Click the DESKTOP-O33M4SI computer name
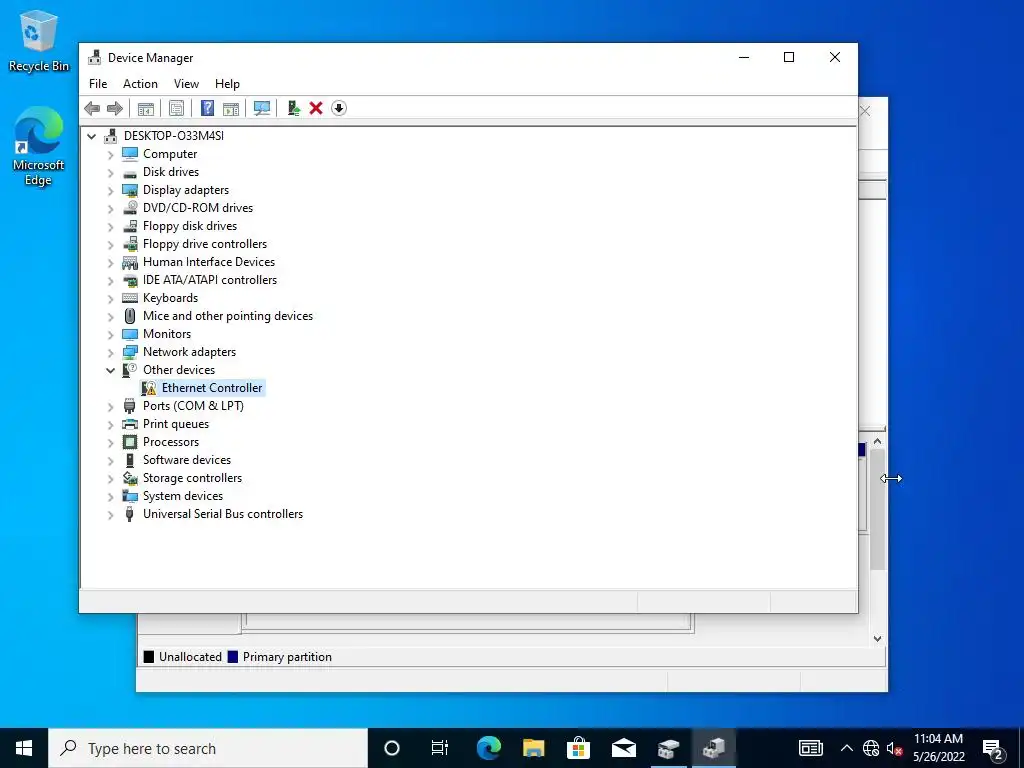The height and width of the screenshot is (768, 1024). click(174, 136)
